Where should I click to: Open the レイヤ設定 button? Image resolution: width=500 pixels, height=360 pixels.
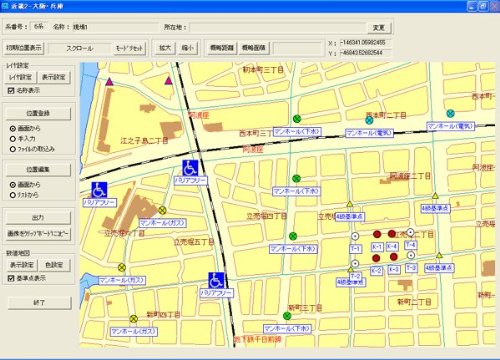click(20, 77)
